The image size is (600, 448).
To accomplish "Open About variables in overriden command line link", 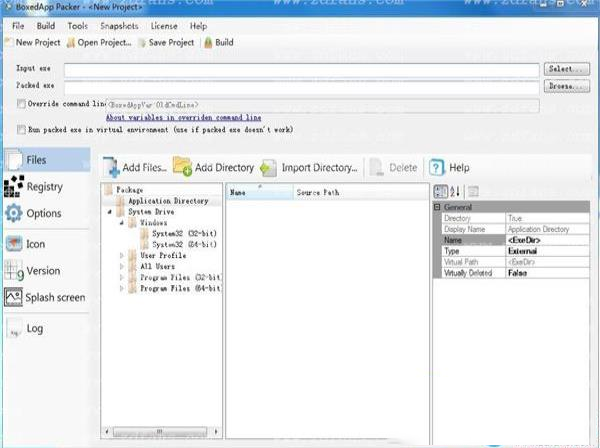I will coord(183,117).
